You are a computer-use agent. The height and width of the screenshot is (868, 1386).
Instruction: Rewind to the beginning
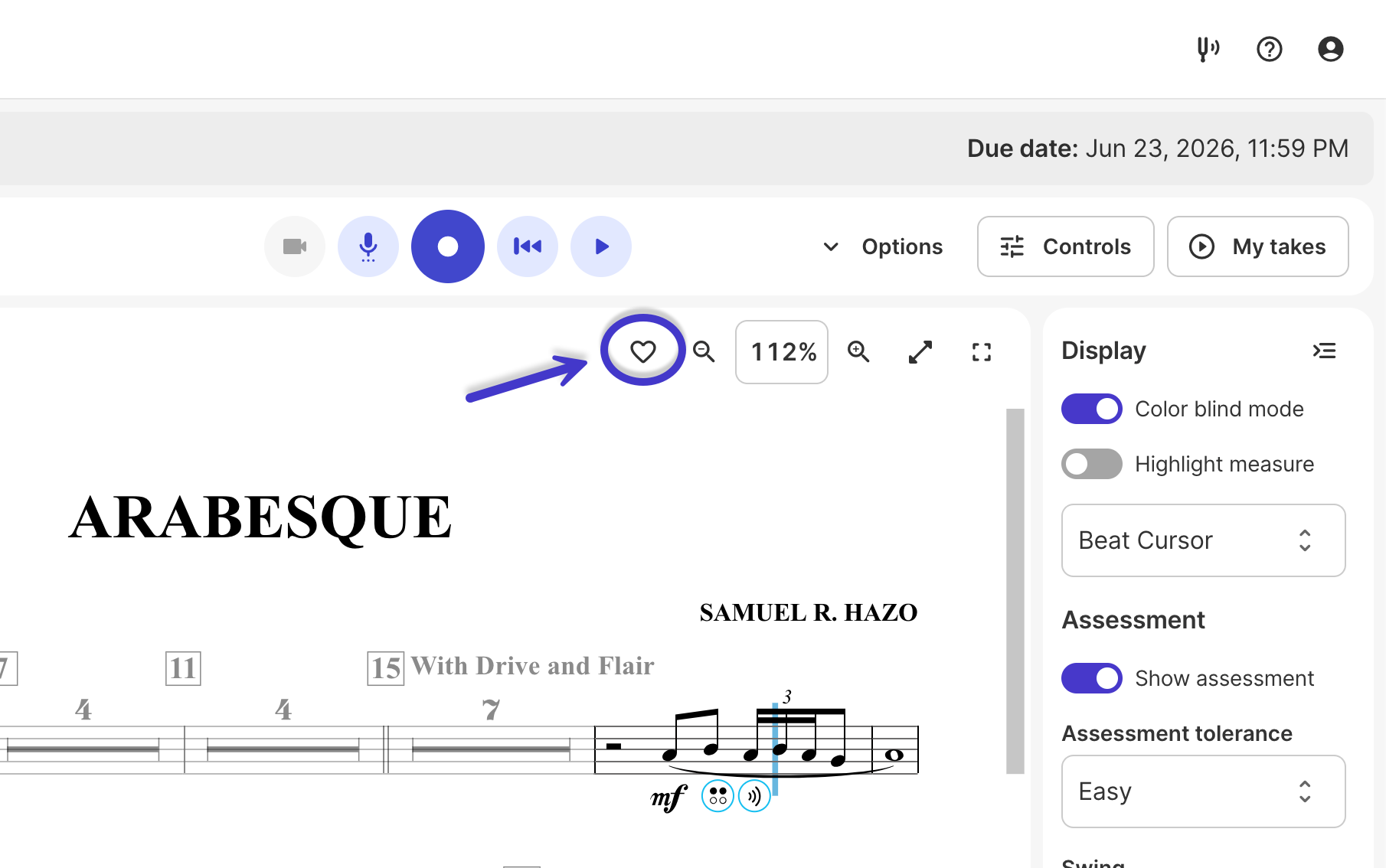coord(528,246)
